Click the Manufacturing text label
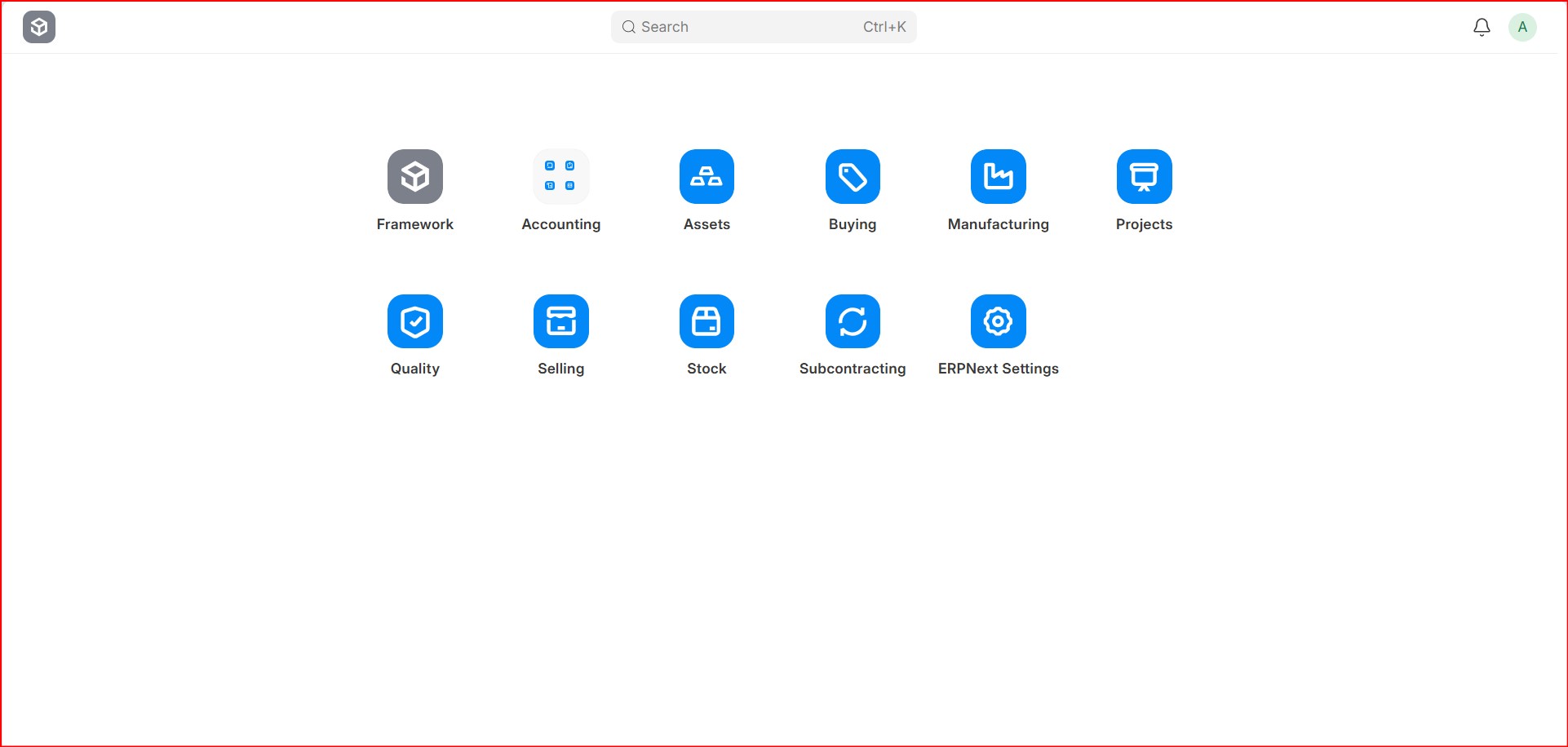This screenshot has width=1568, height=747. pos(998,224)
